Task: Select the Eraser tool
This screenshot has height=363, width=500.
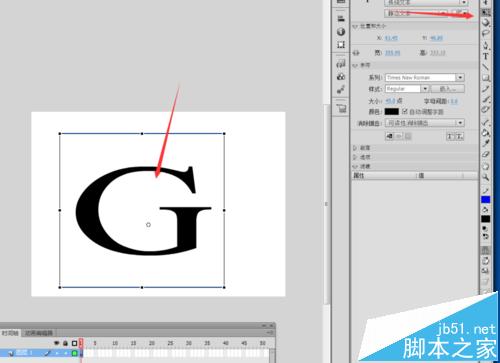Action: [486, 154]
